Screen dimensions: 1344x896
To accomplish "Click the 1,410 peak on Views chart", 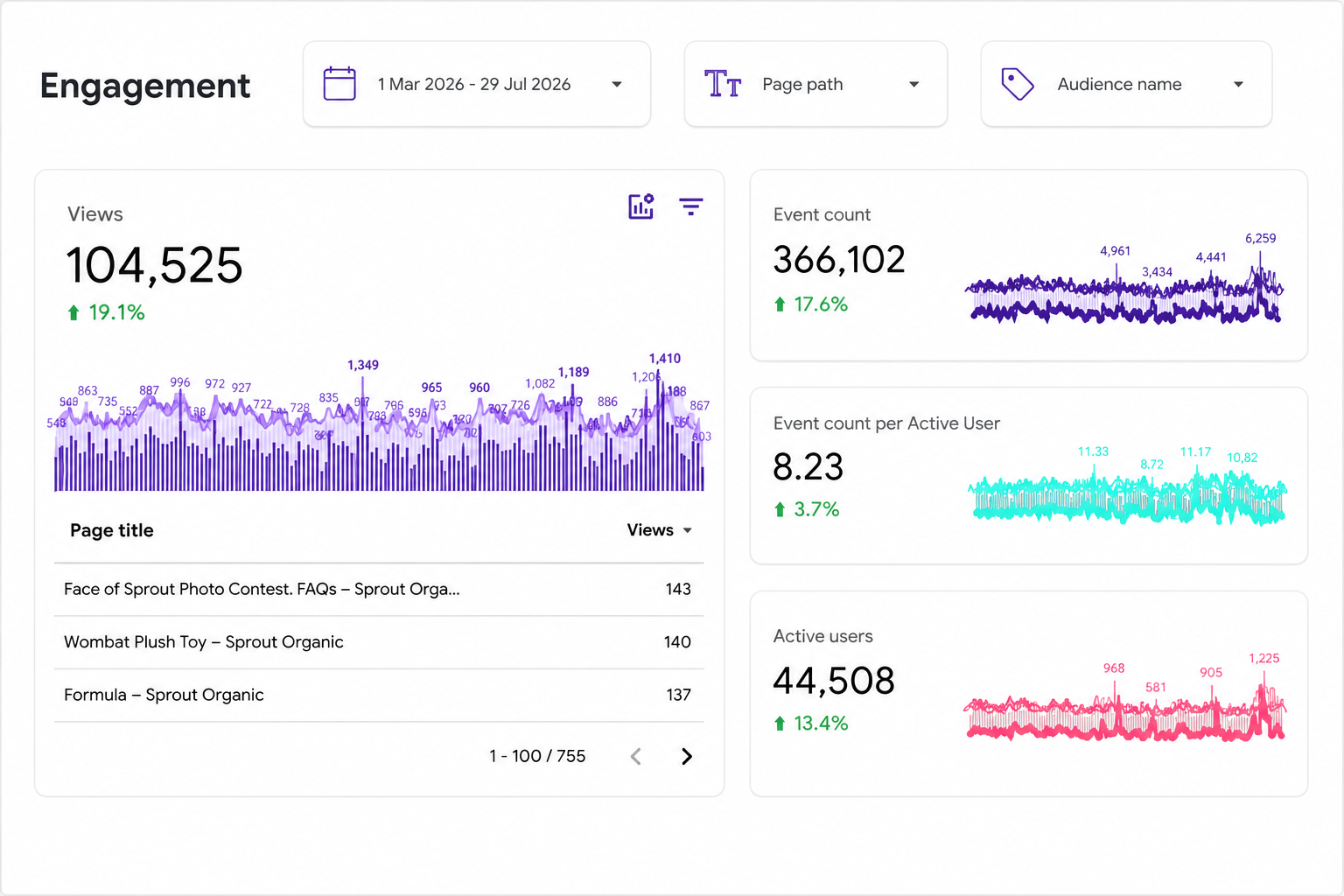I will click(664, 359).
